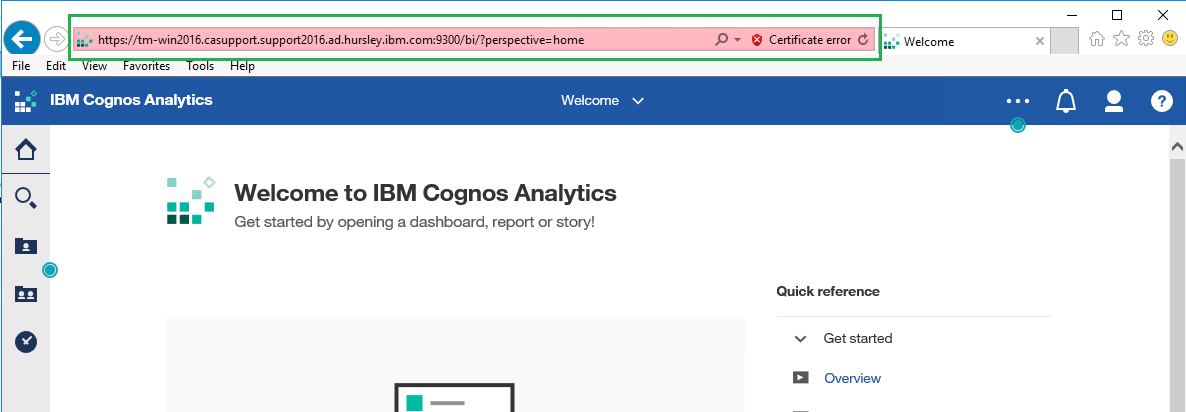This screenshot has height=412, width=1186.
Task: Expand the Welcome dropdown chevron
Action: coord(638,101)
